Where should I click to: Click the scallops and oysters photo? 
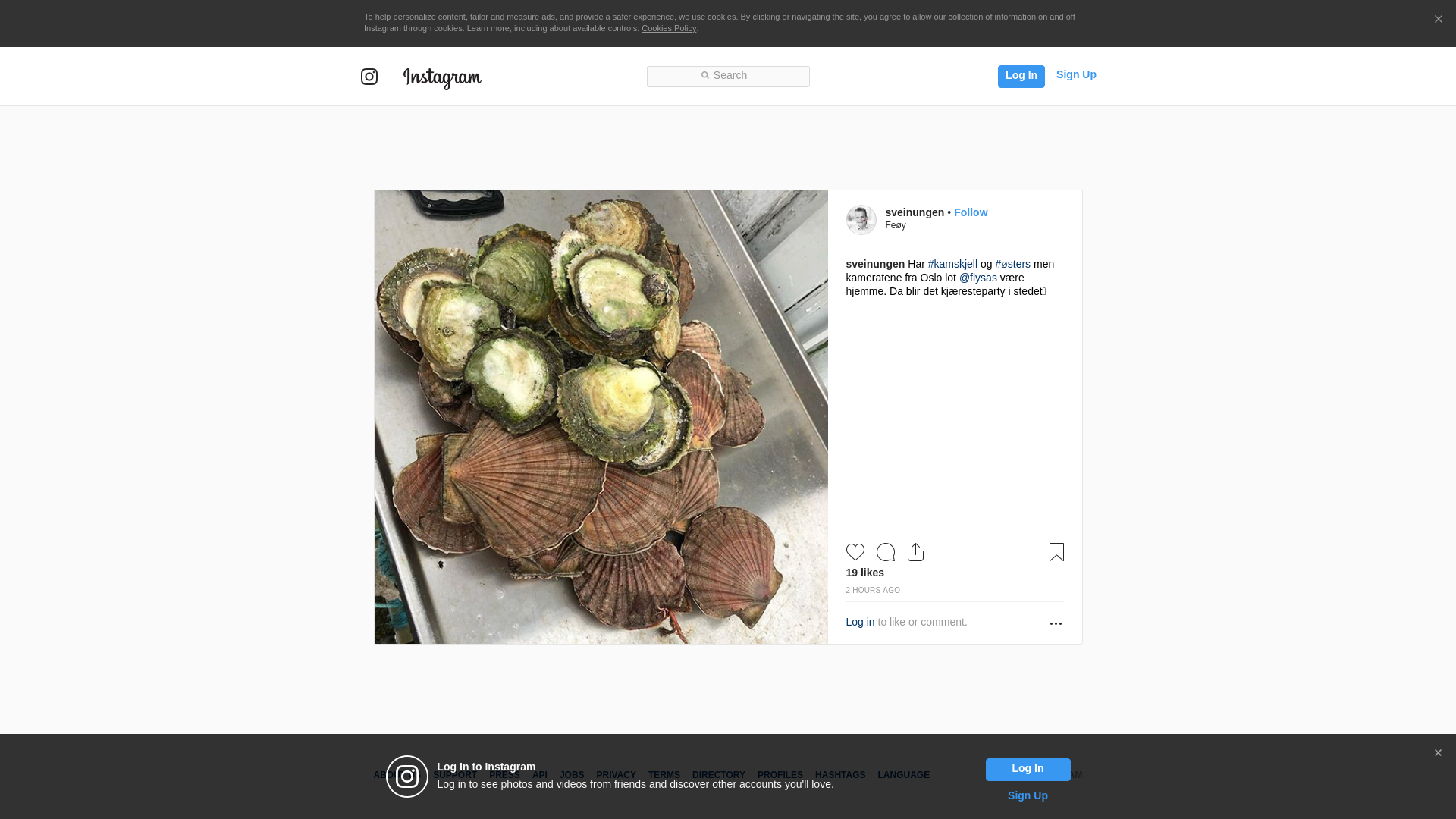tap(601, 417)
